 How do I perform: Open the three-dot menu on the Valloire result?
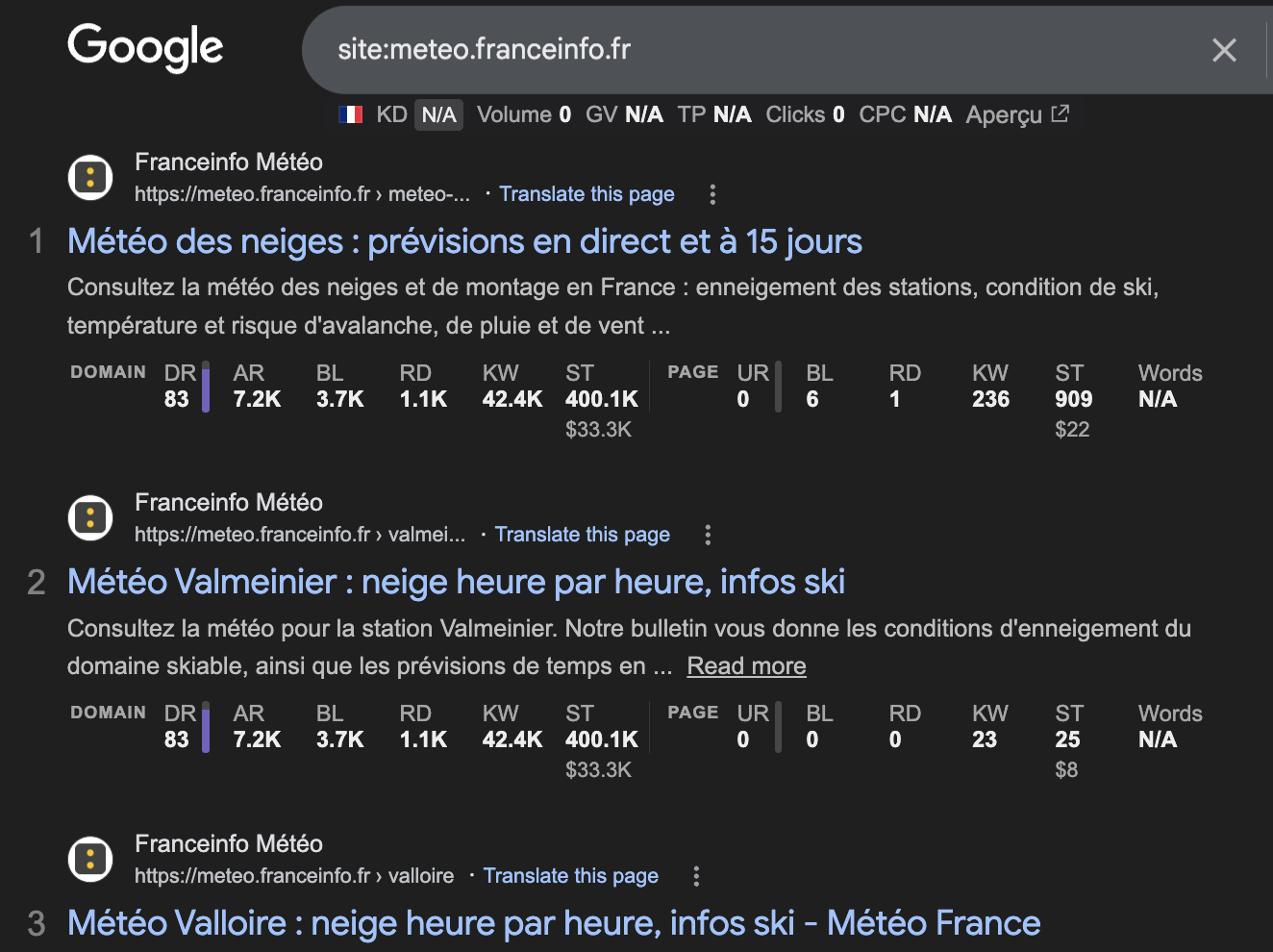[695, 876]
